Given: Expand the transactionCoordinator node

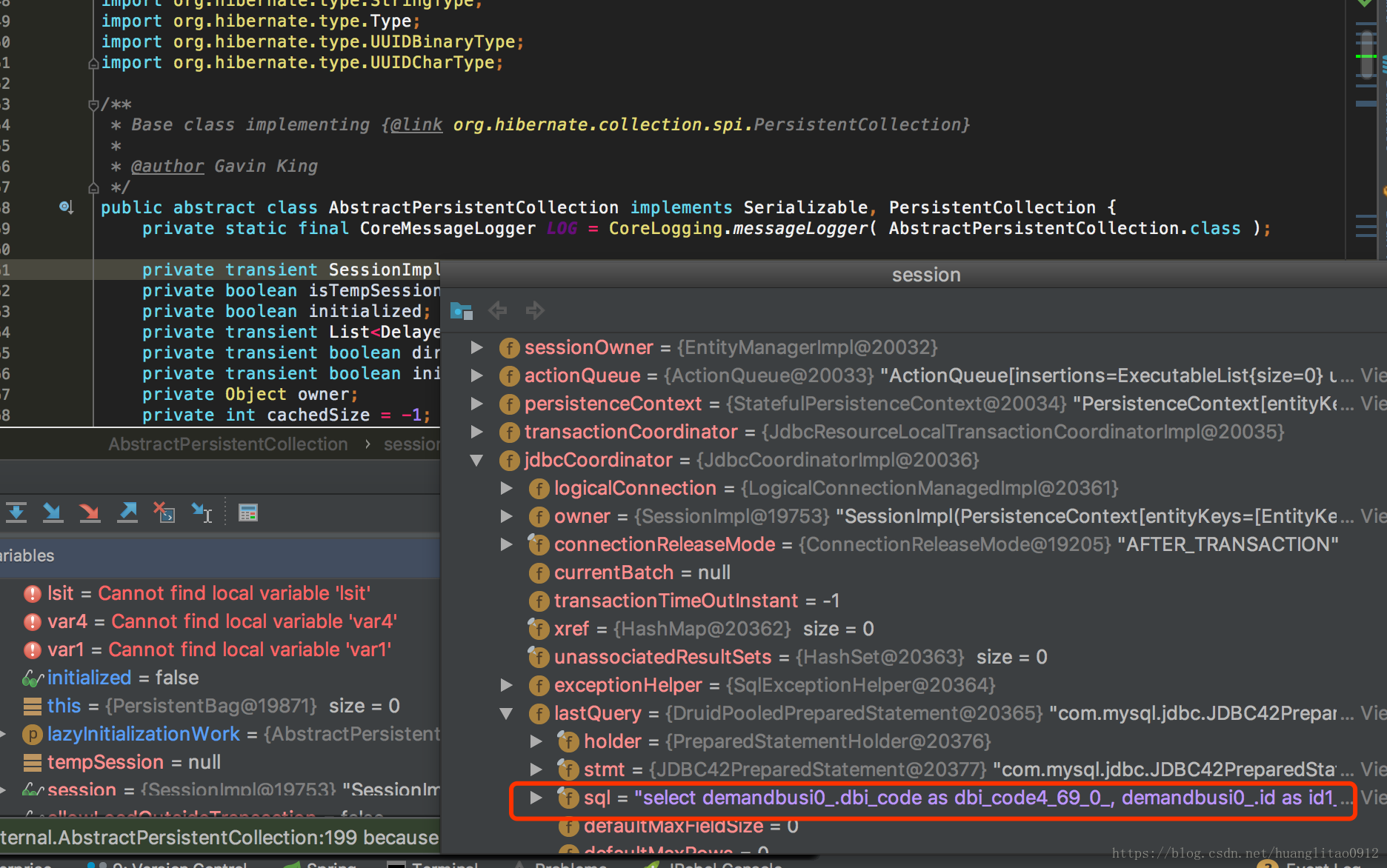Looking at the screenshot, I should pyautogui.click(x=477, y=432).
